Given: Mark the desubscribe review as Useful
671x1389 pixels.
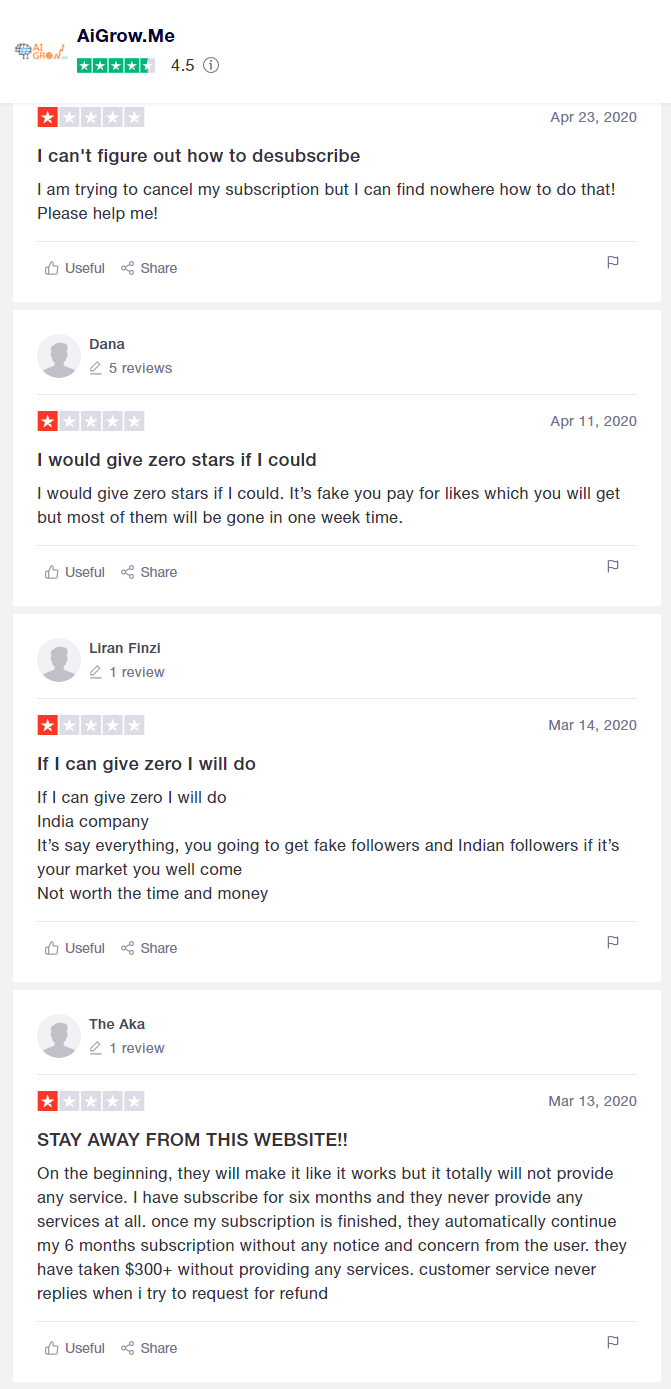Looking at the screenshot, I should pyautogui.click(x=75, y=268).
